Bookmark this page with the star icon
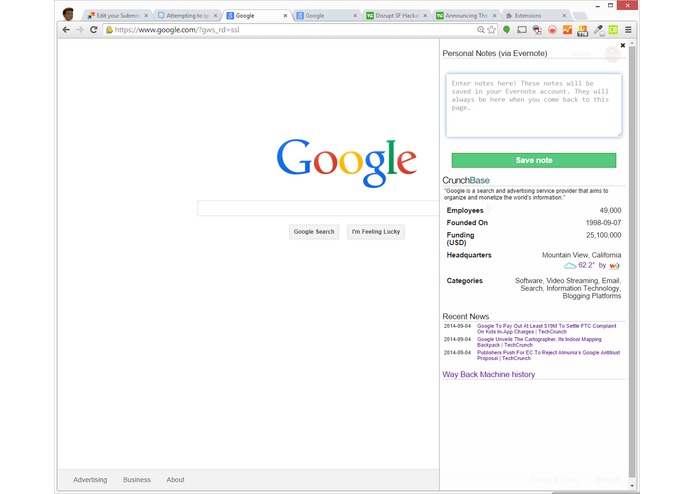This screenshot has height=494, width=695. 492,30
